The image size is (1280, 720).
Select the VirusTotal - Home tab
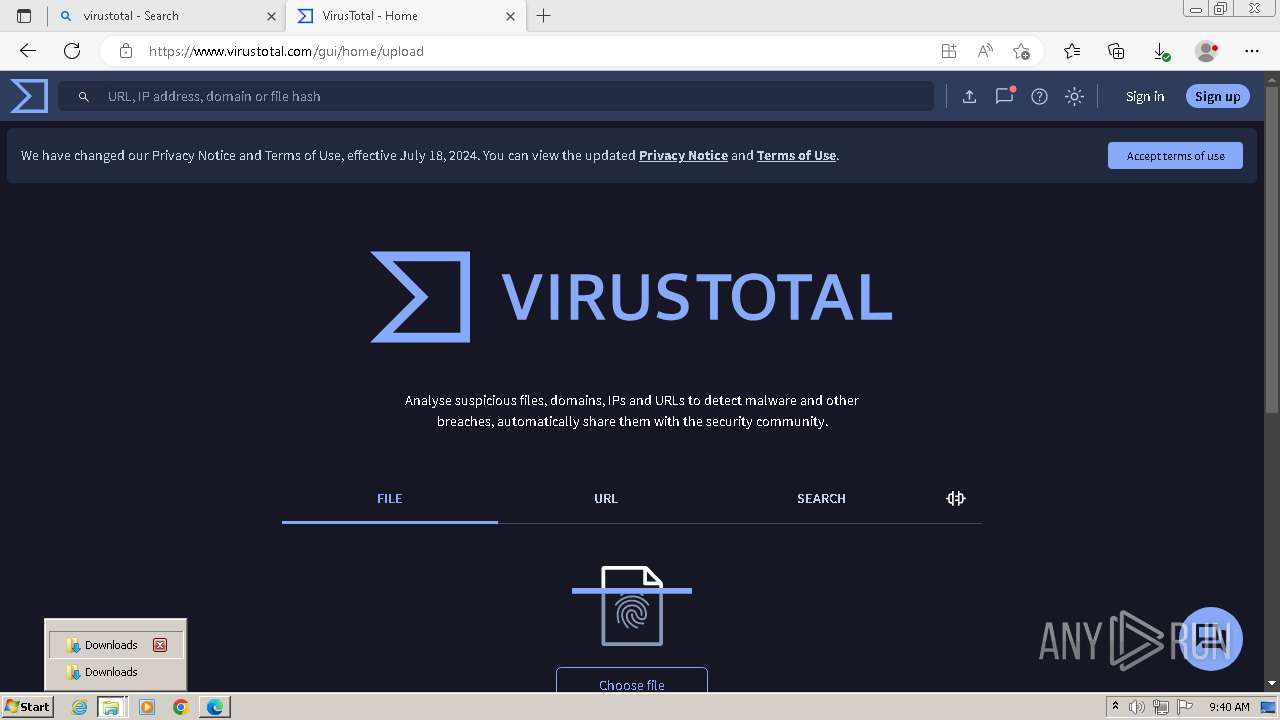(x=406, y=16)
